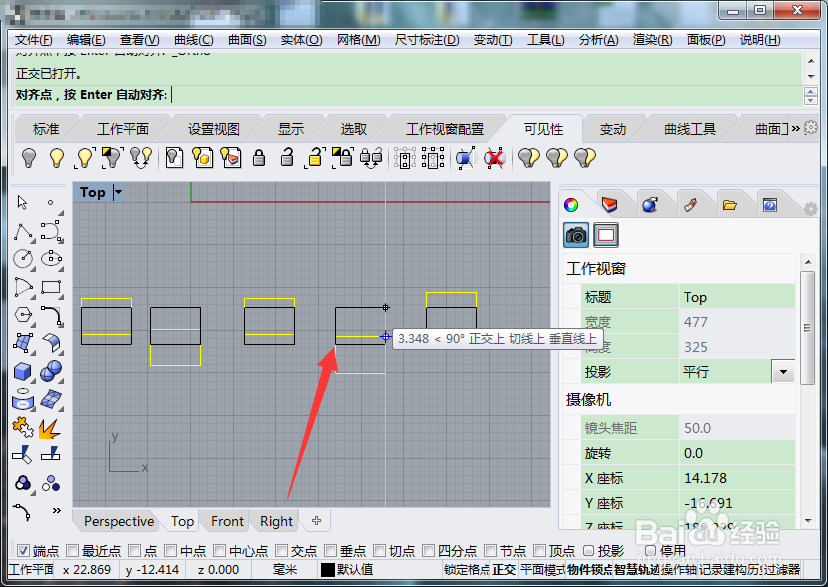Expand the left toolbar overflow chevron
The image size is (828, 587).
57,510
